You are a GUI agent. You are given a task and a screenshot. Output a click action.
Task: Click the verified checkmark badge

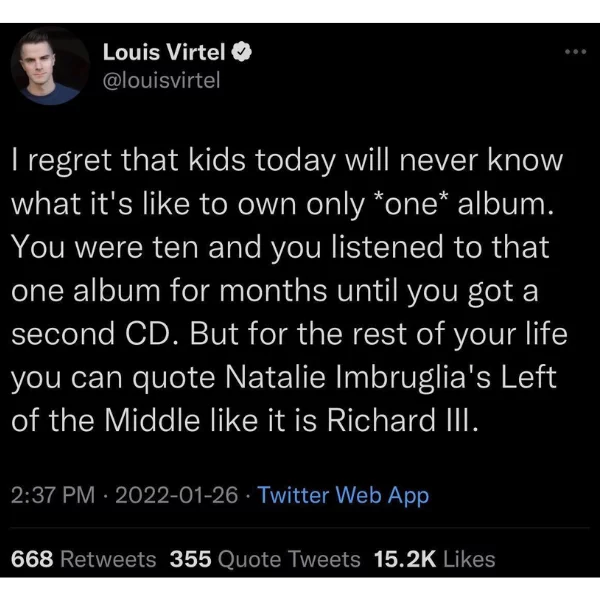pos(241,52)
